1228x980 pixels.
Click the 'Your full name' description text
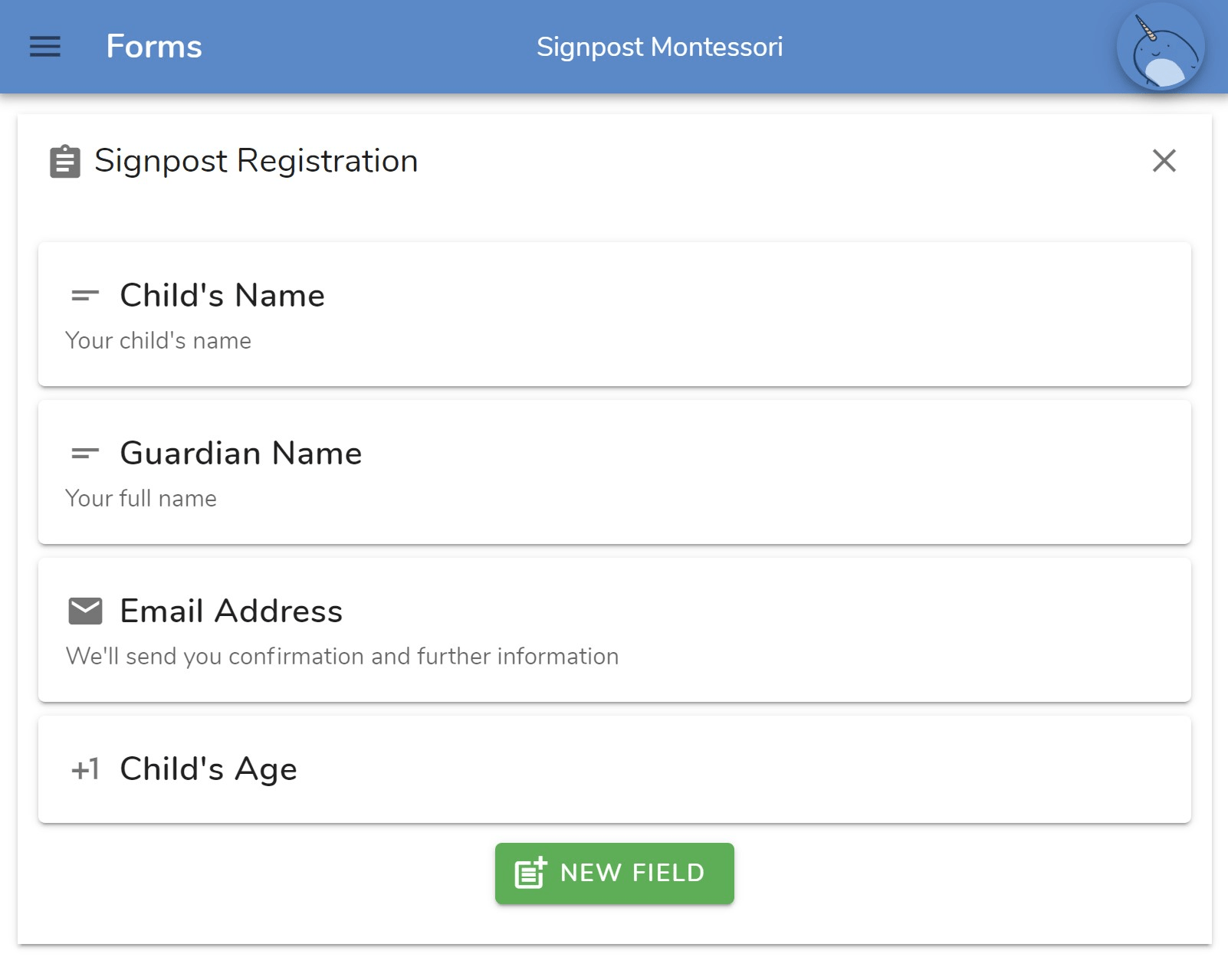141,499
